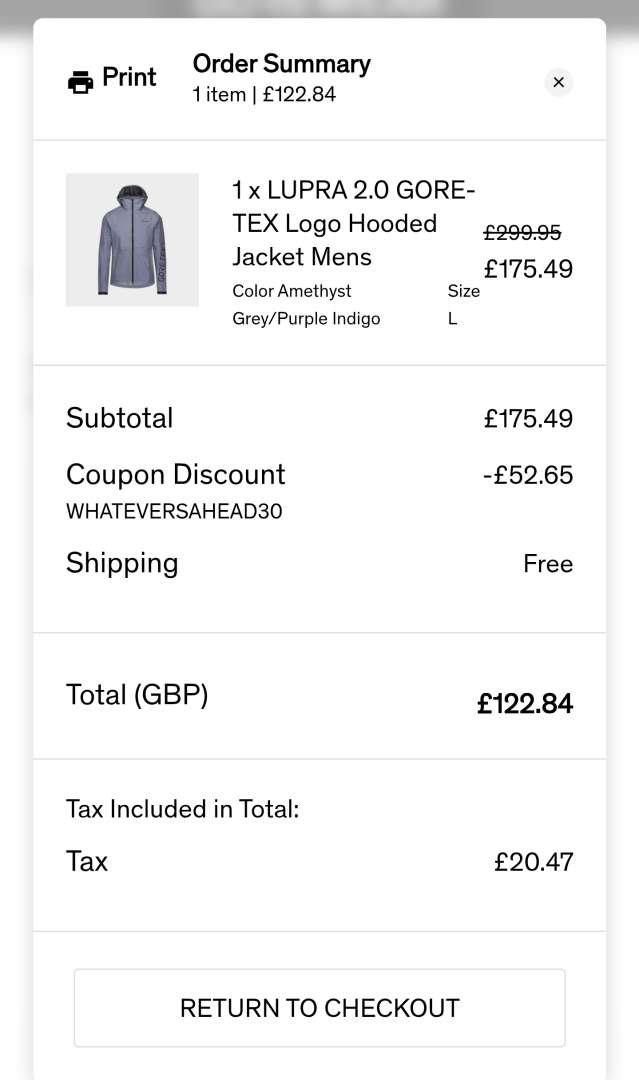Select the WHATEVERSAHEAD30 coupon code text

(x=174, y=512)
